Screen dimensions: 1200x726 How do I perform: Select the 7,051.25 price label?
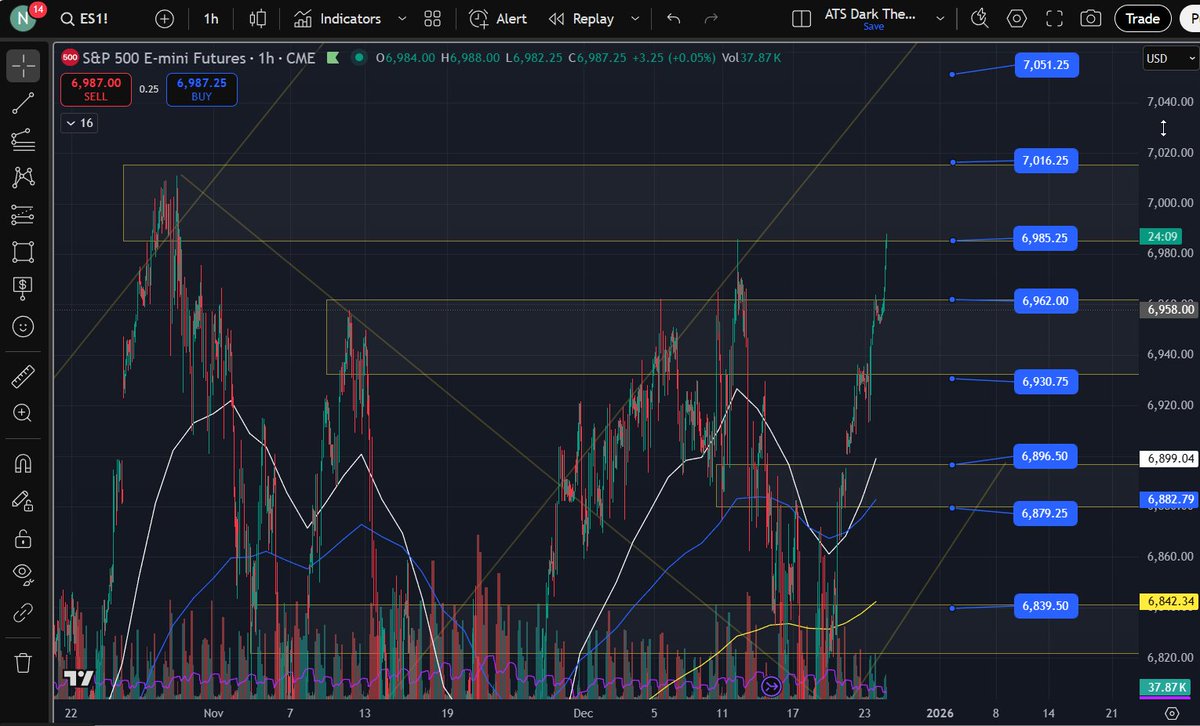click(1046, 65)
